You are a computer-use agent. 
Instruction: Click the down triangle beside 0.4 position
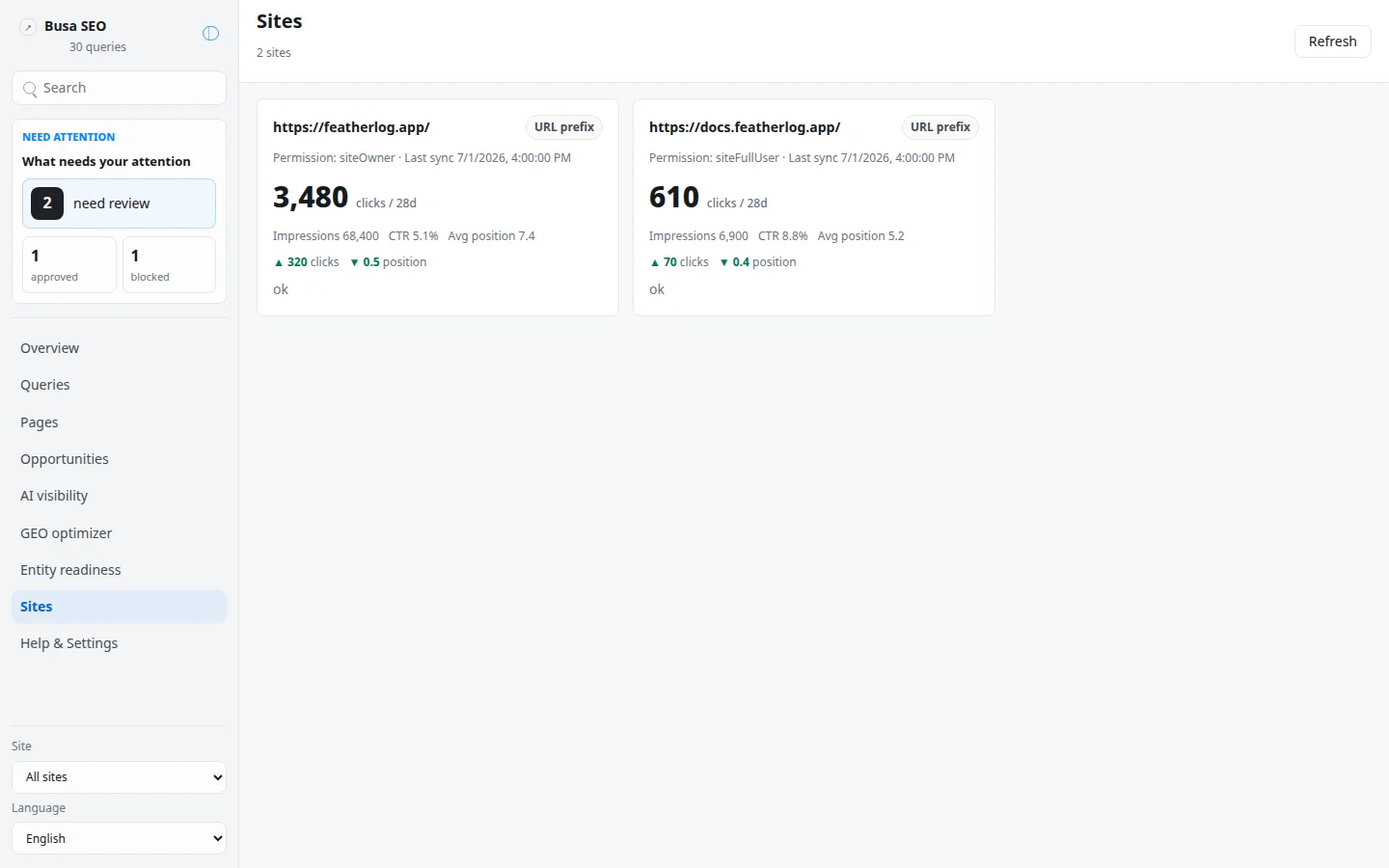point(724,262)
